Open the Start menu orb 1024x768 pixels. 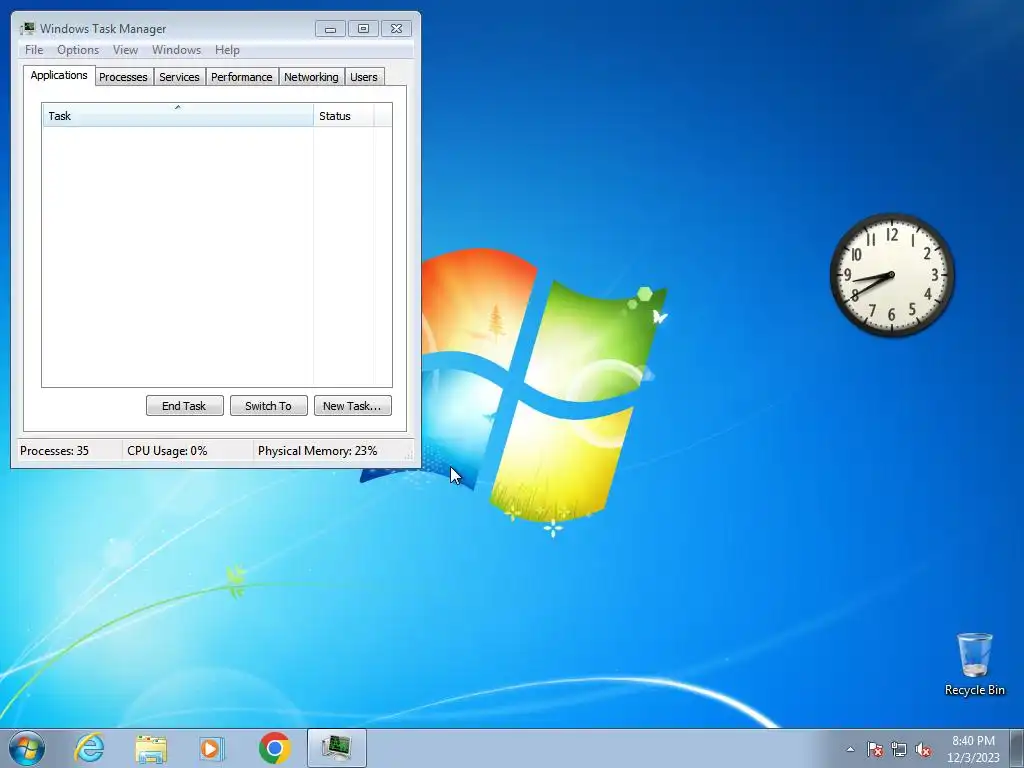[x=27, y=748]
